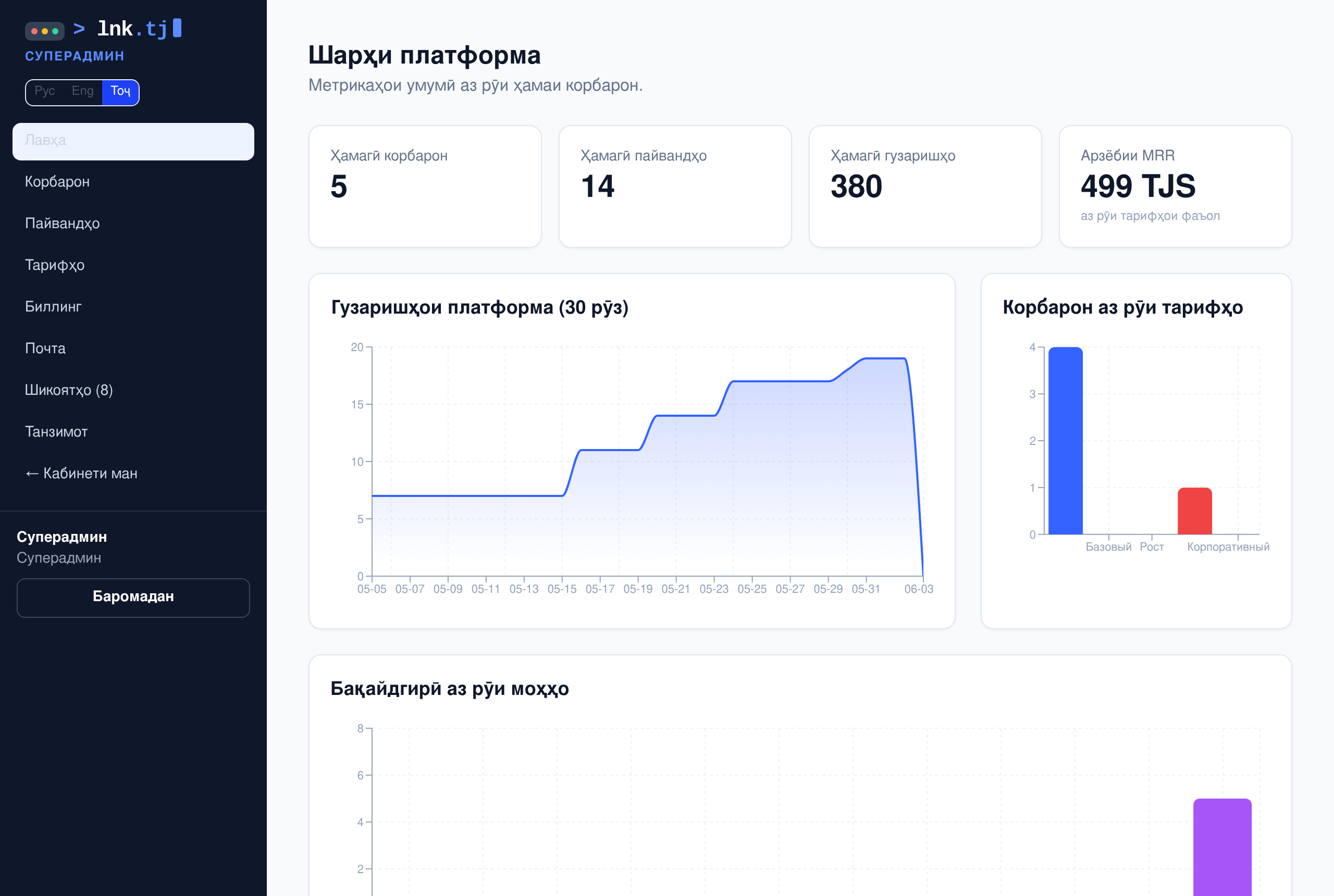Select the Тоҷ language option
This screenshot has width=1334, height=896.
[120, 92]
